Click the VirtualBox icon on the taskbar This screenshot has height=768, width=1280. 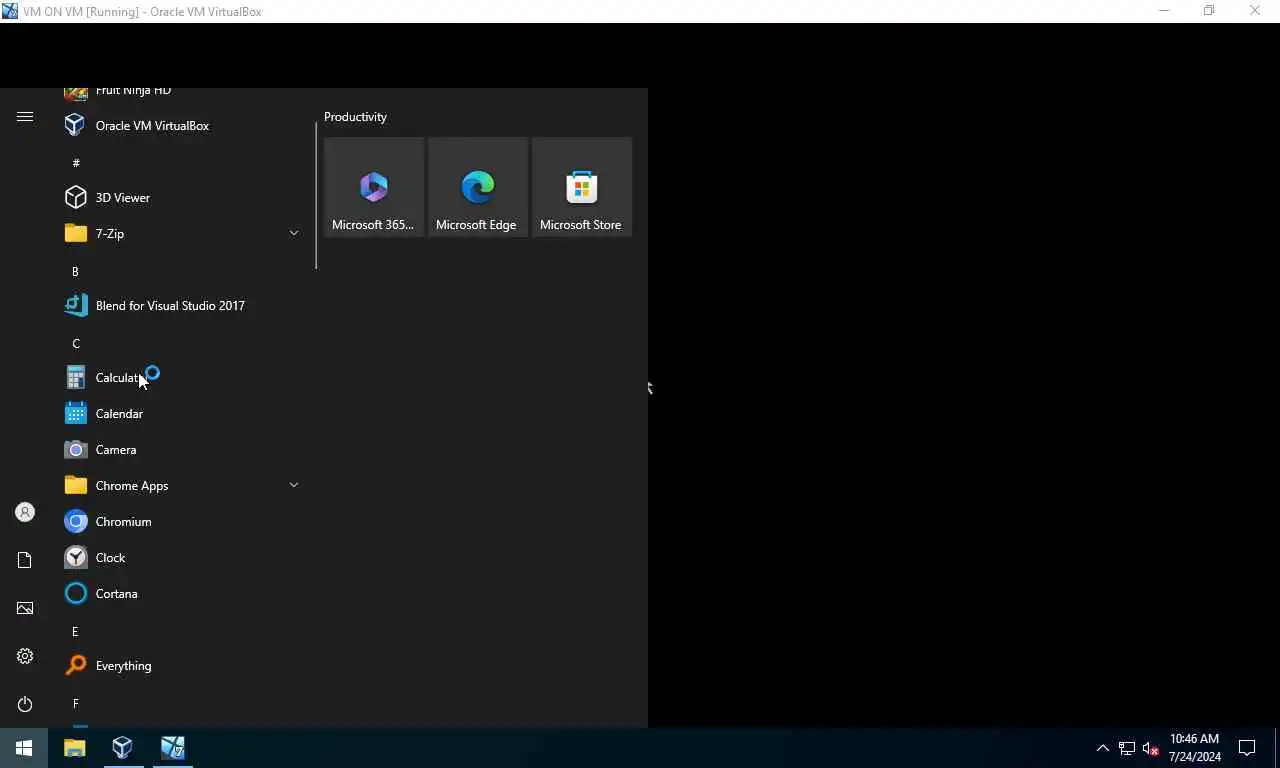click(123, 748)
